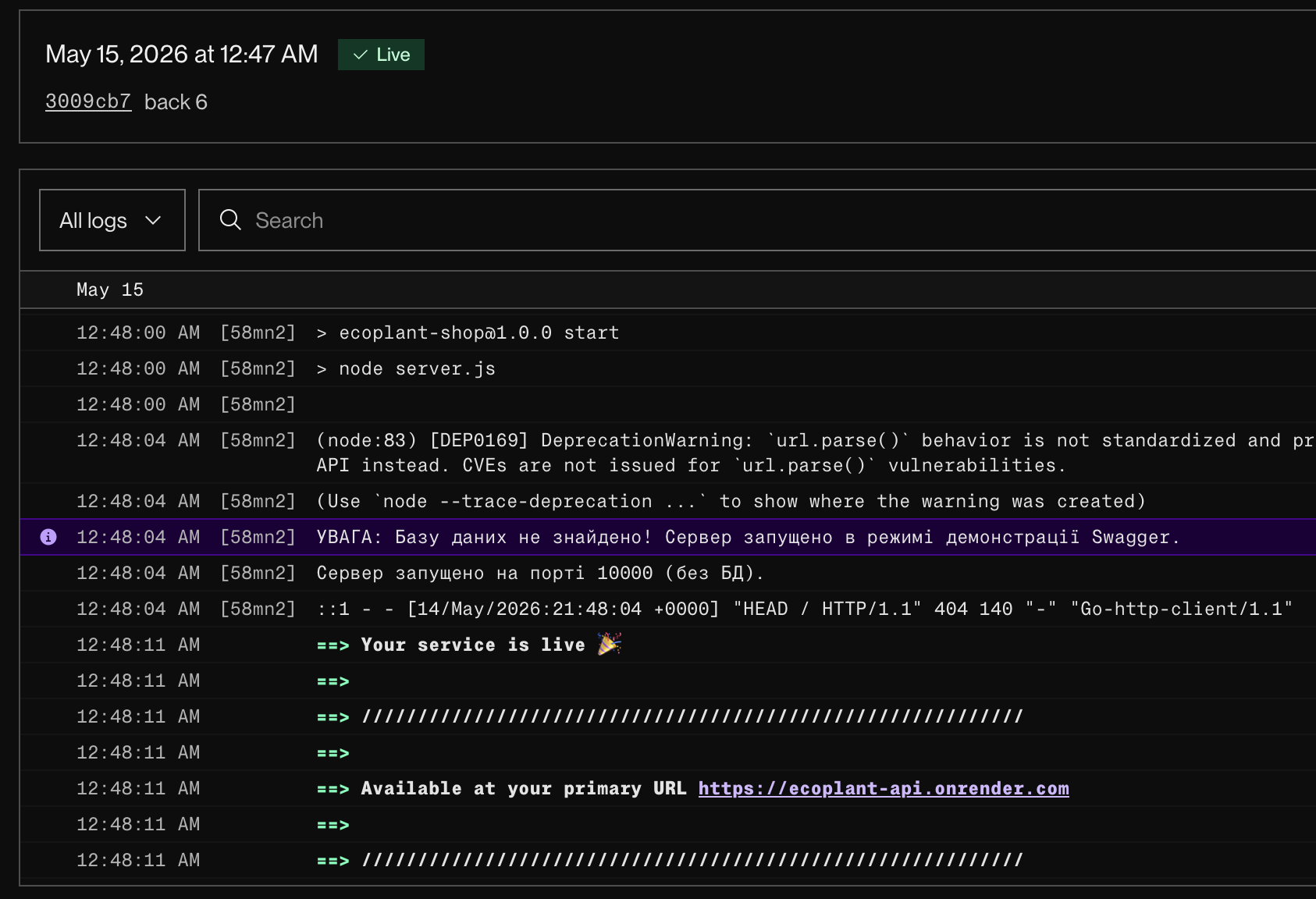Click the checkmark icon in Live badge
This screenshot has height=899, width=1316.
click(361, 55)
